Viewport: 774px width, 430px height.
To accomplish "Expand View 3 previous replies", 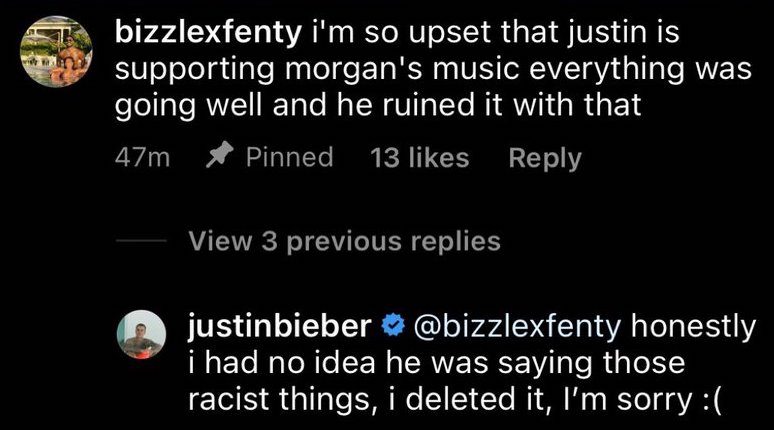I will point(344,241).
